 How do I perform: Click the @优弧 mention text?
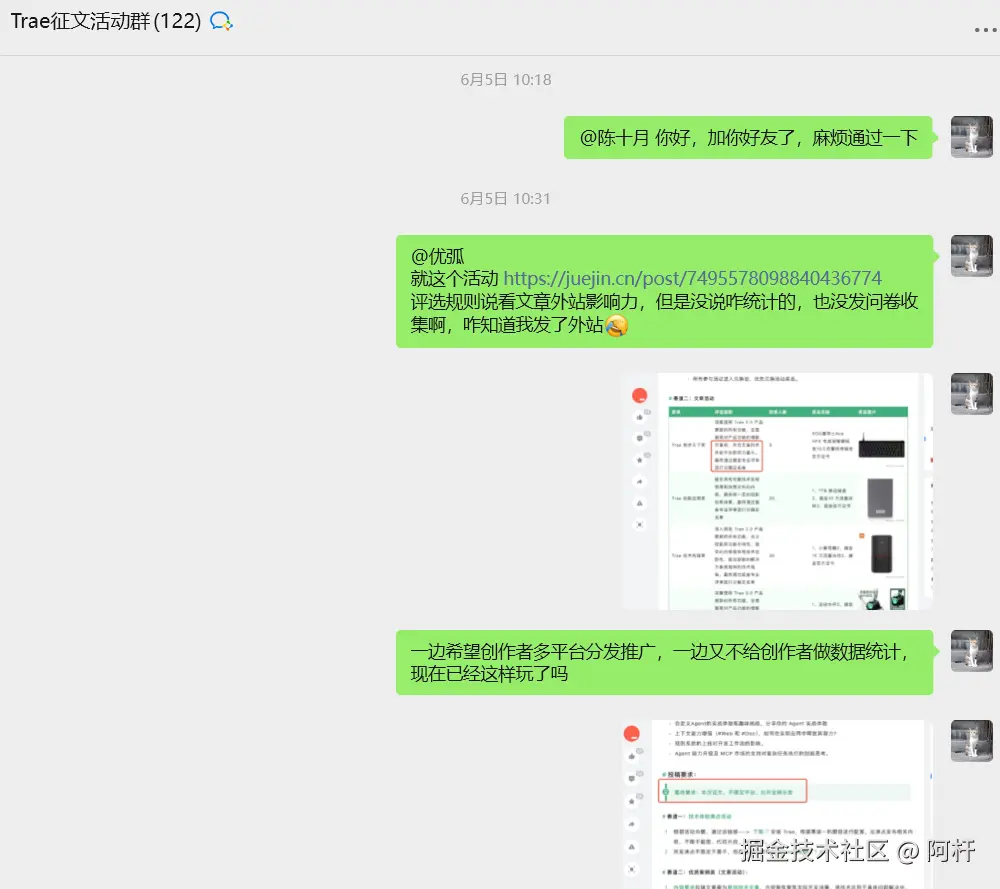(x=438, y=256)
